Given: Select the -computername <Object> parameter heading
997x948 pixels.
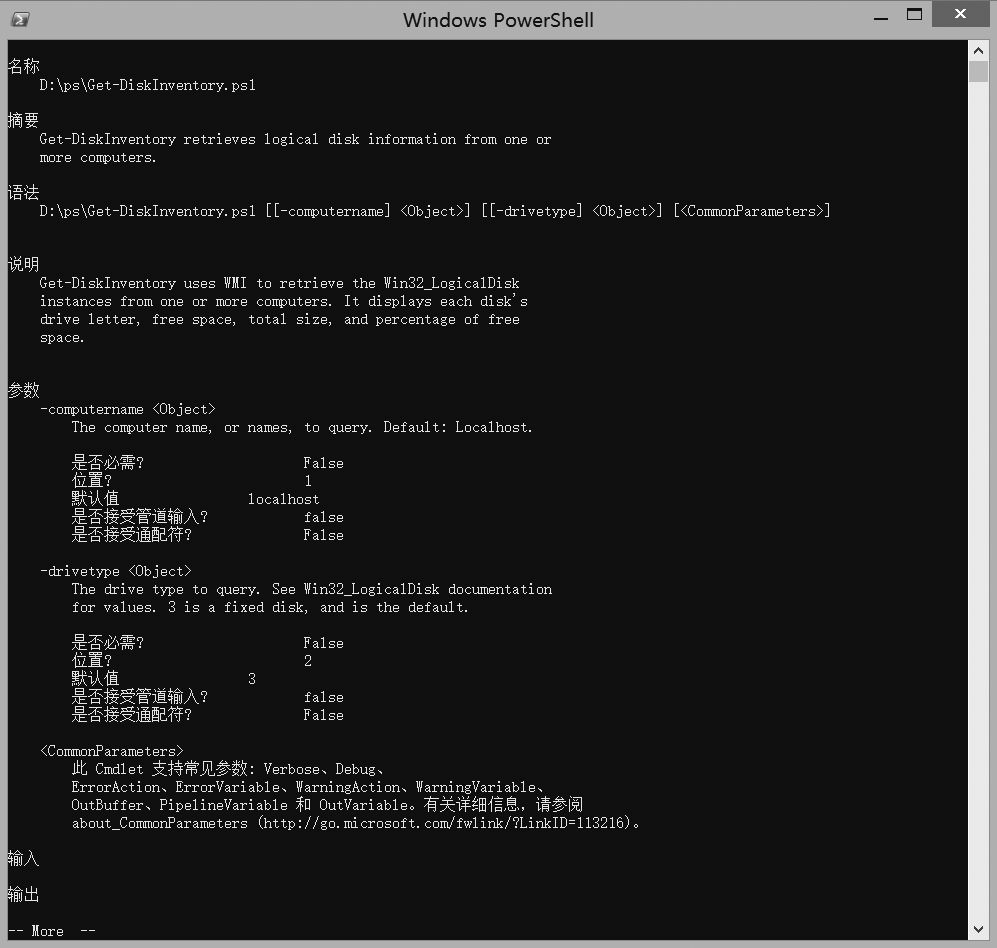Looking at the screenshot, I should coord(127,409).
